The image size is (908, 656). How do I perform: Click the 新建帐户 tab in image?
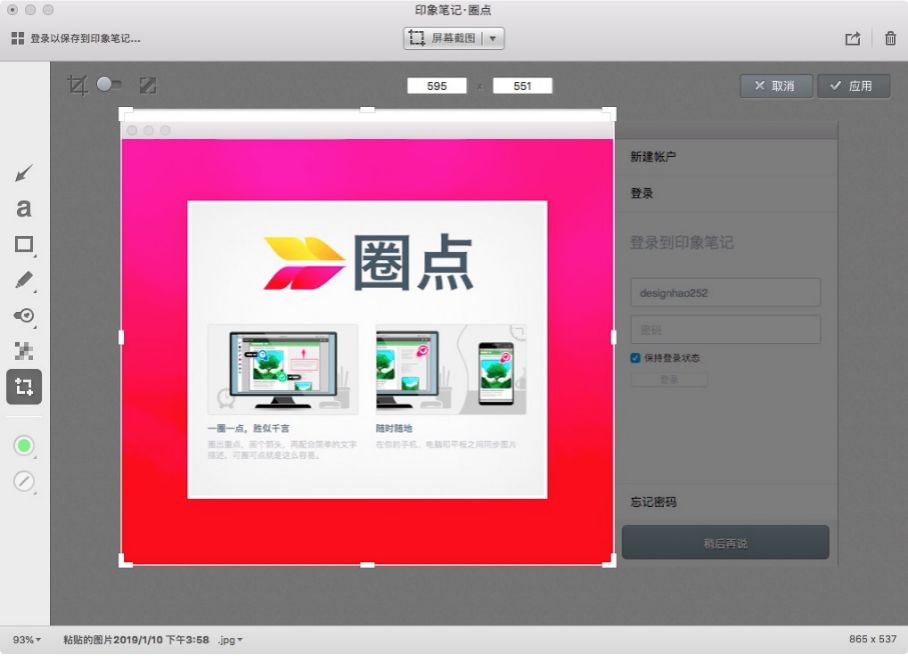[x=653, y=156]
